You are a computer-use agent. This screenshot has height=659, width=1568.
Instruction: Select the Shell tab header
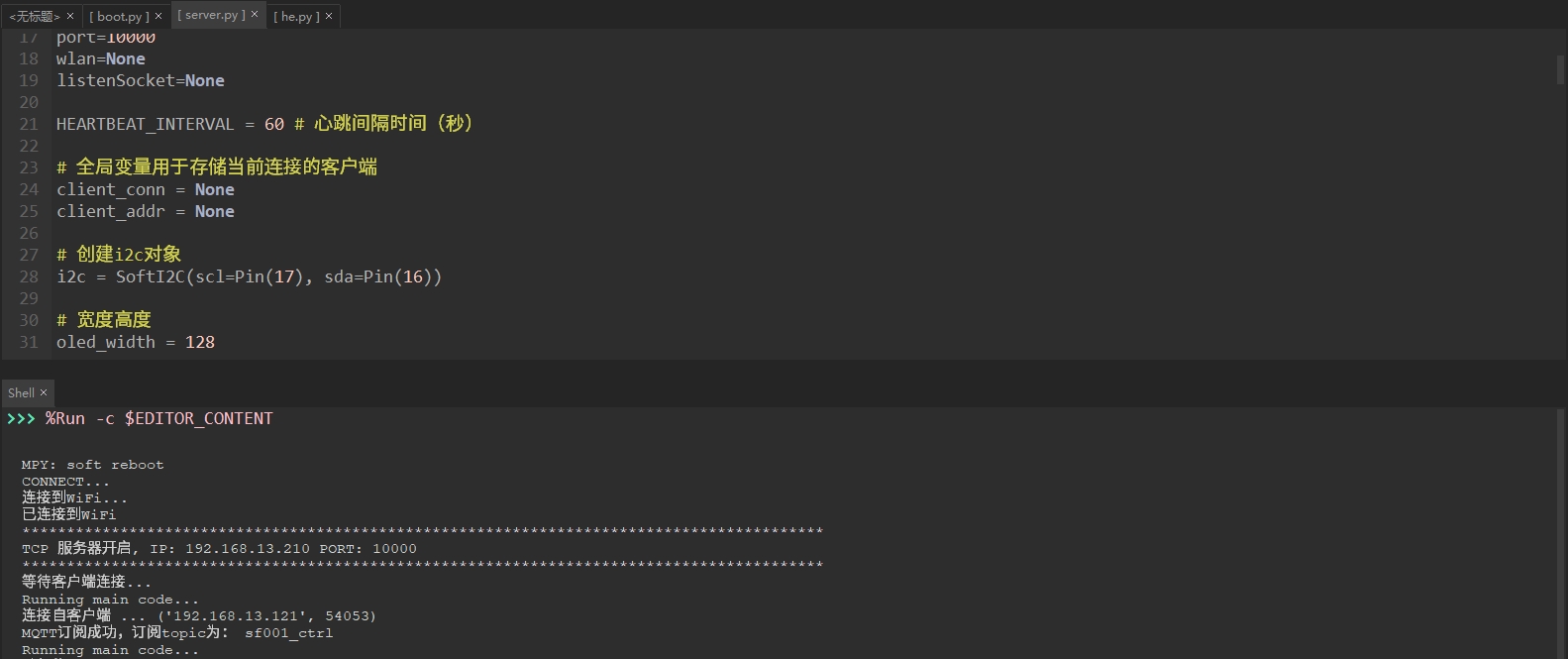click(21, 392)
